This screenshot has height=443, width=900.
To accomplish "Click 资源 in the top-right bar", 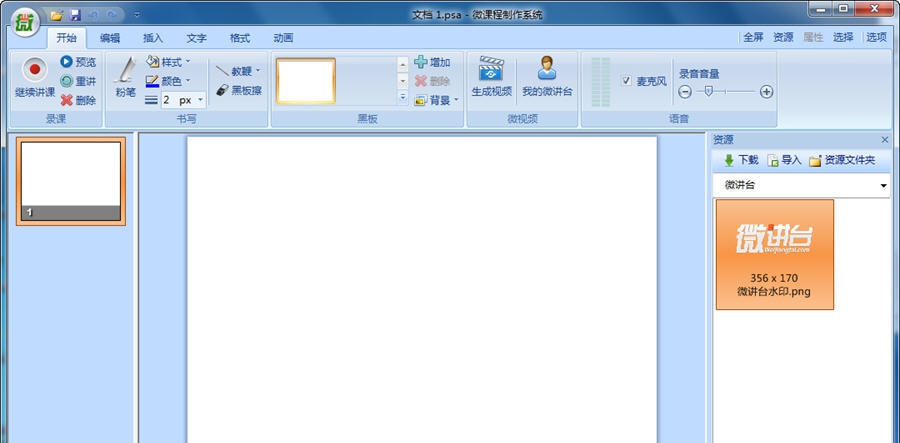I will pyautogui.click(x=783, y=37).
